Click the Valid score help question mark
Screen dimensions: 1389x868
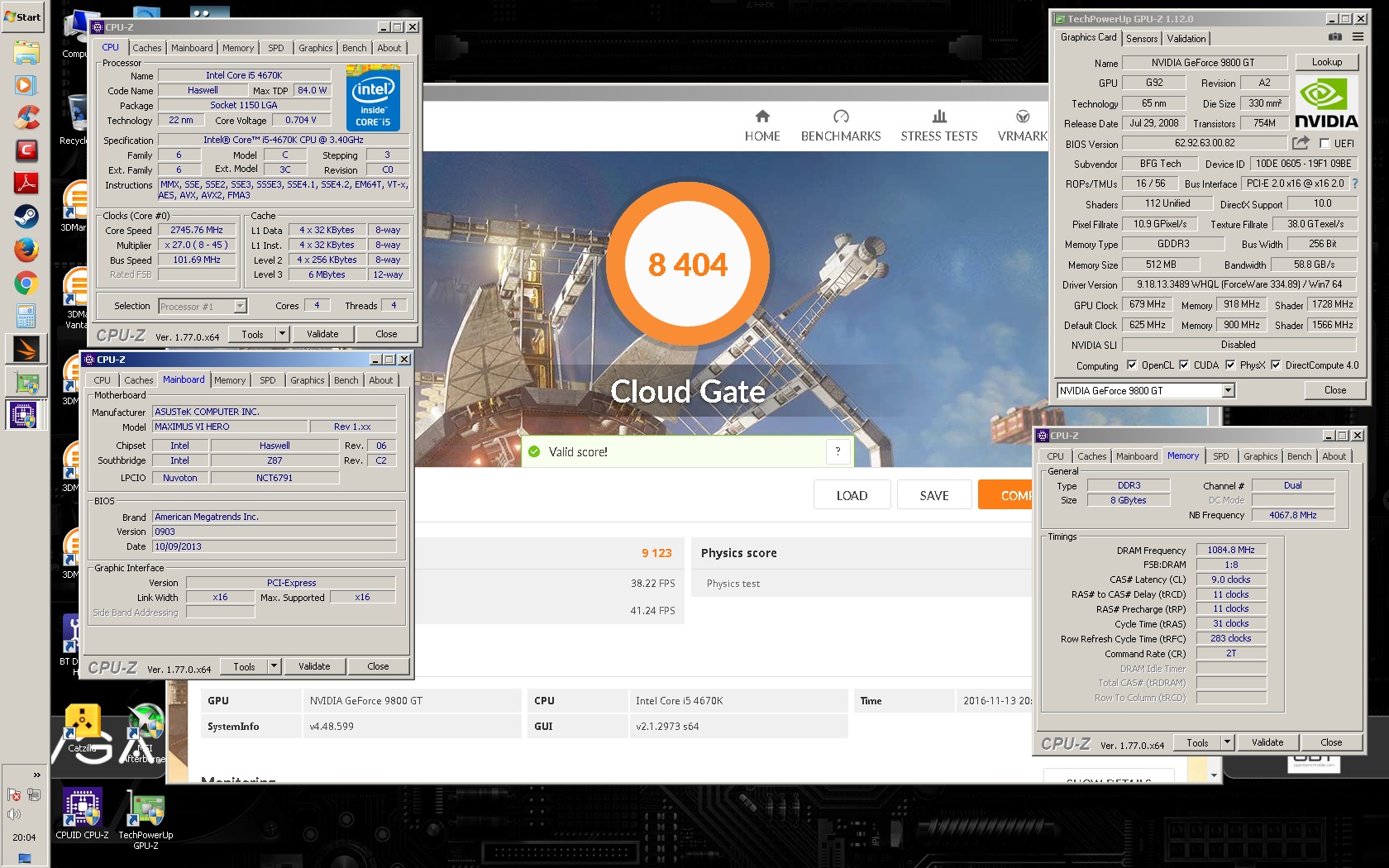click(838, 451)
